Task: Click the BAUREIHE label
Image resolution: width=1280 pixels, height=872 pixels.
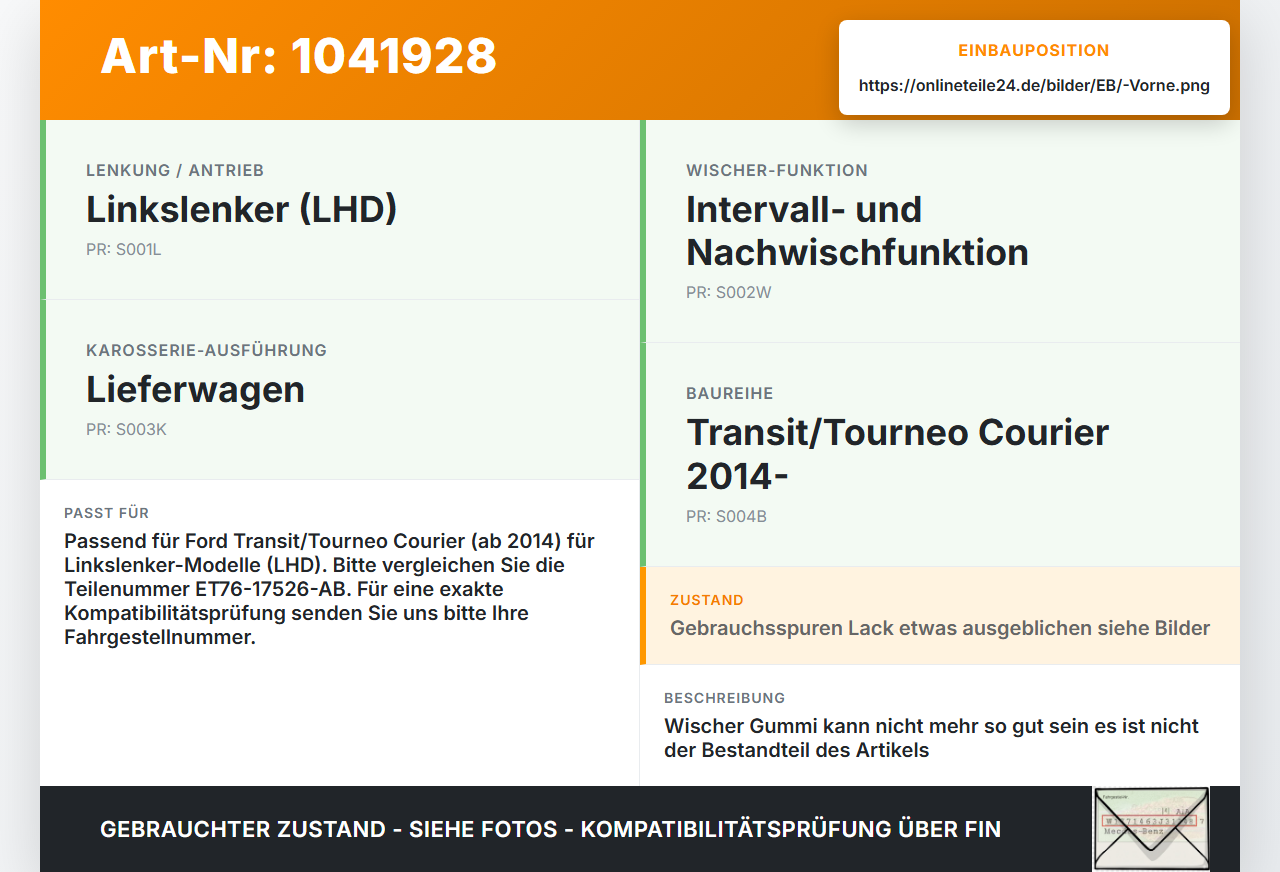Action: (730, 394)
